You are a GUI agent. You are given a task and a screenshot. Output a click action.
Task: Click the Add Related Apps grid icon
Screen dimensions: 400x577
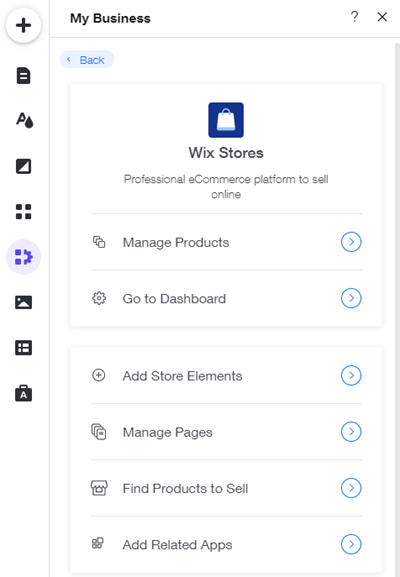98,543
